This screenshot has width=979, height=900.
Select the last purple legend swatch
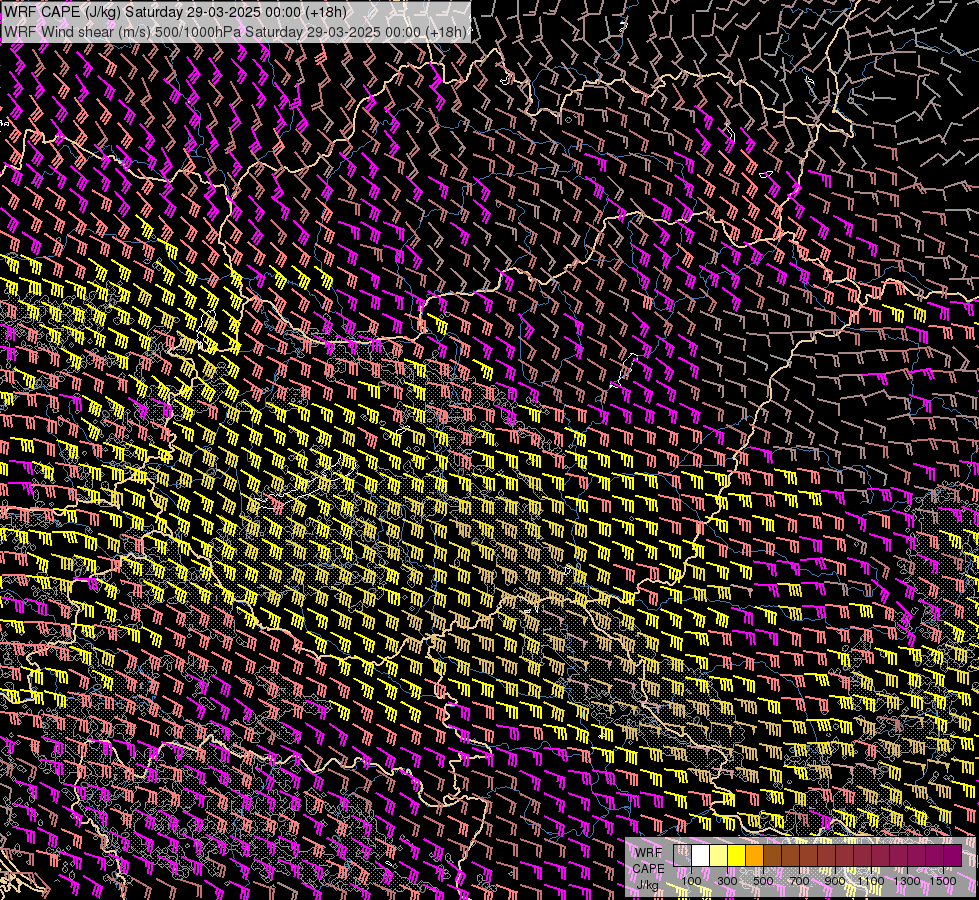pos(953,856)
